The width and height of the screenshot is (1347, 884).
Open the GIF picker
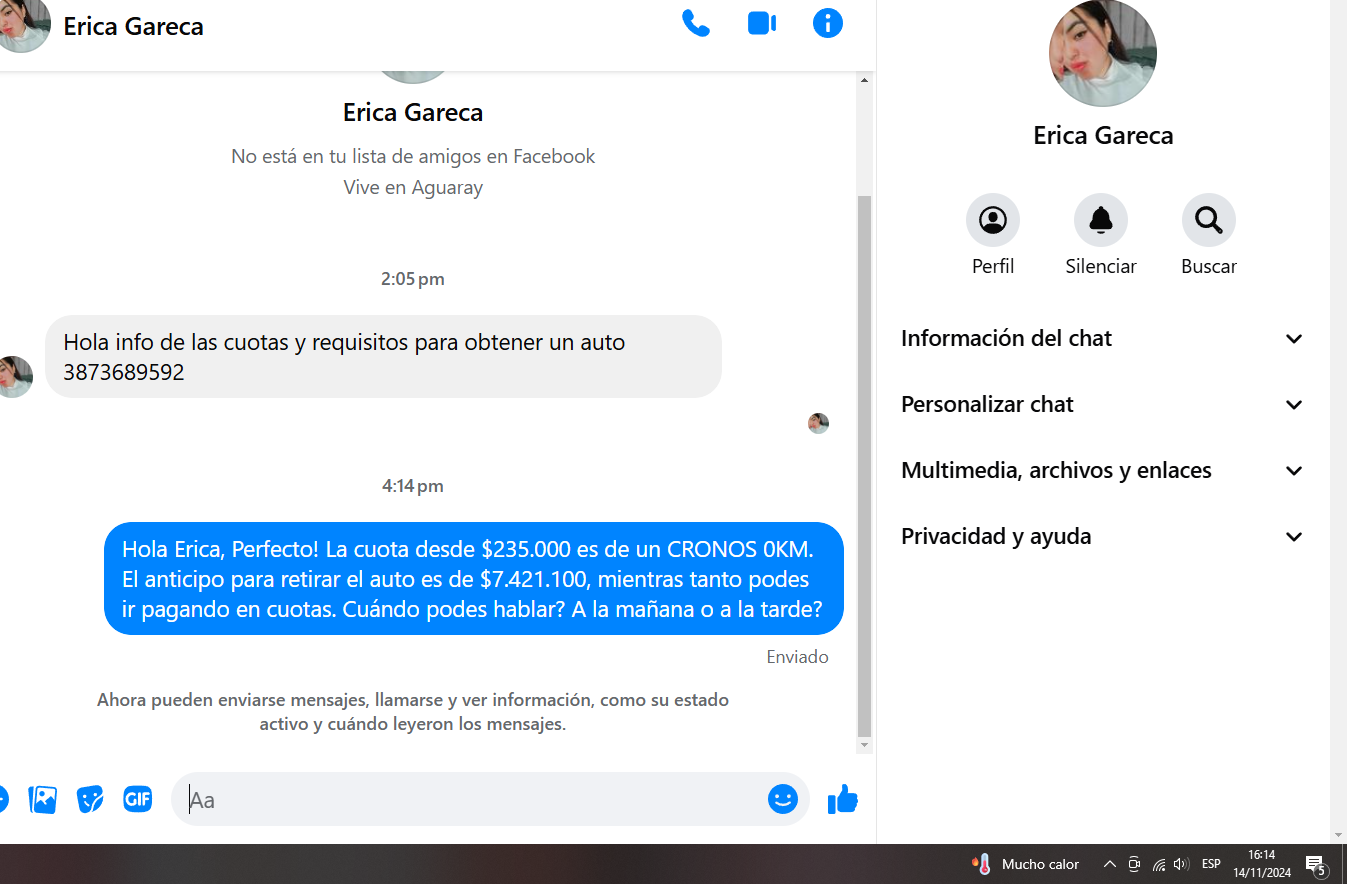(x=138, y=799)
